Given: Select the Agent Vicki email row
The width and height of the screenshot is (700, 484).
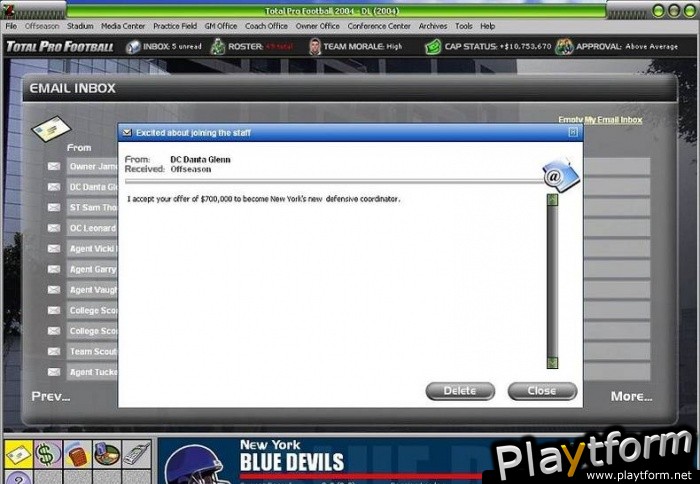Looking at the screenshot, I should pos(92,249).
